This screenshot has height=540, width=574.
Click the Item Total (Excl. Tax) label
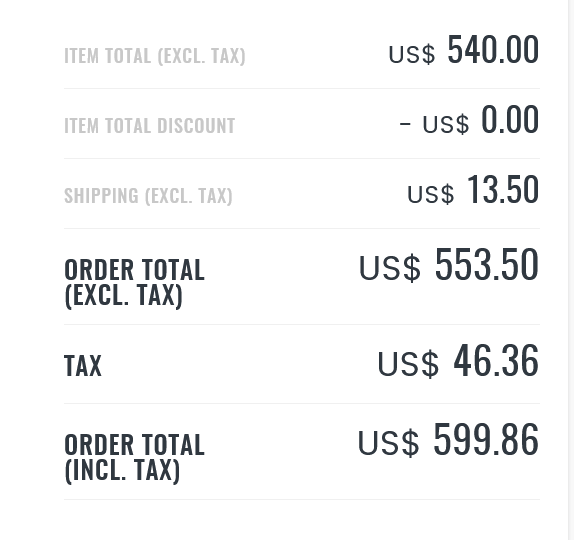tap(155, 56)
